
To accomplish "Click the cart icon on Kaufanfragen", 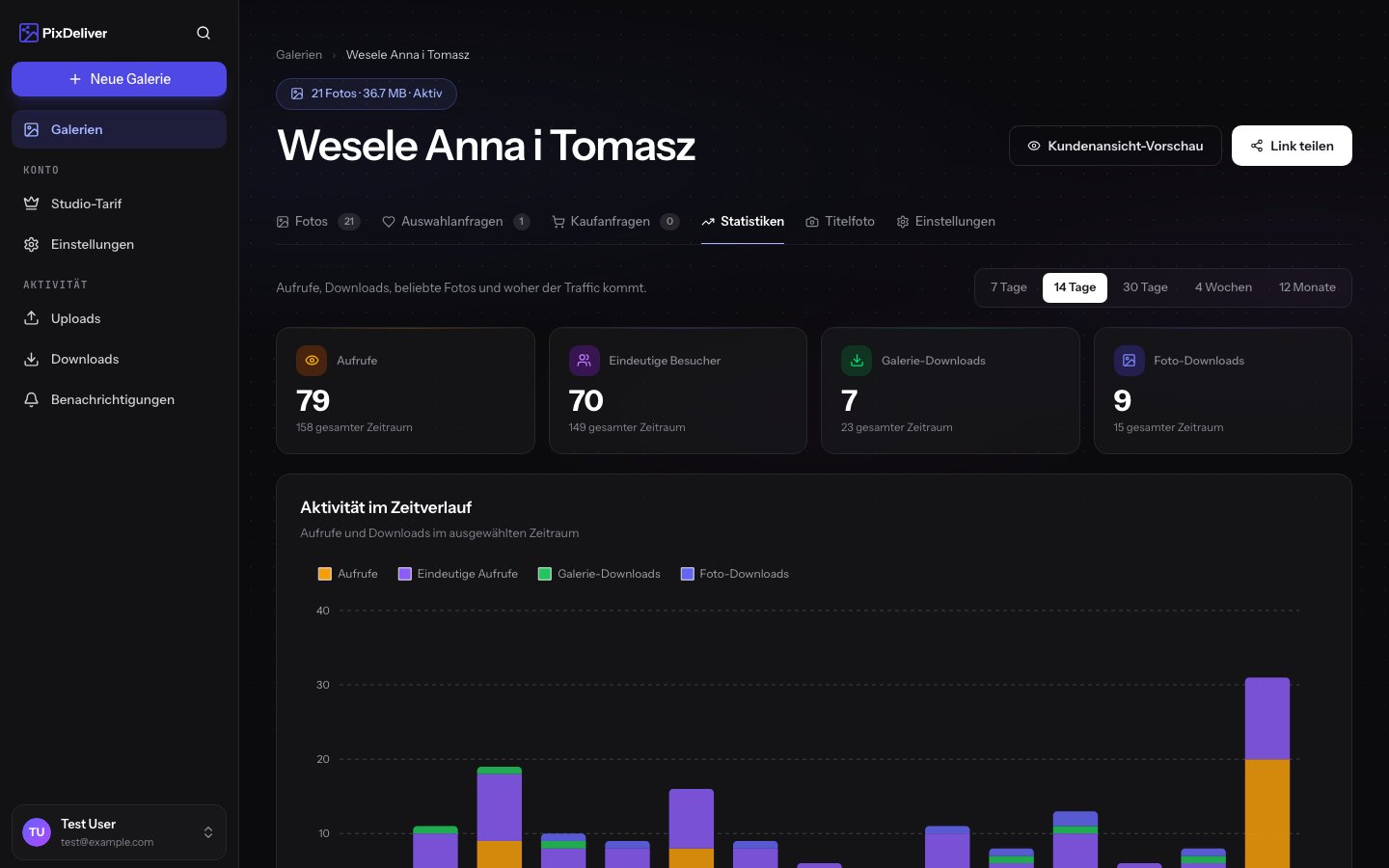I will pyautogui.click(x=558, y=222).
